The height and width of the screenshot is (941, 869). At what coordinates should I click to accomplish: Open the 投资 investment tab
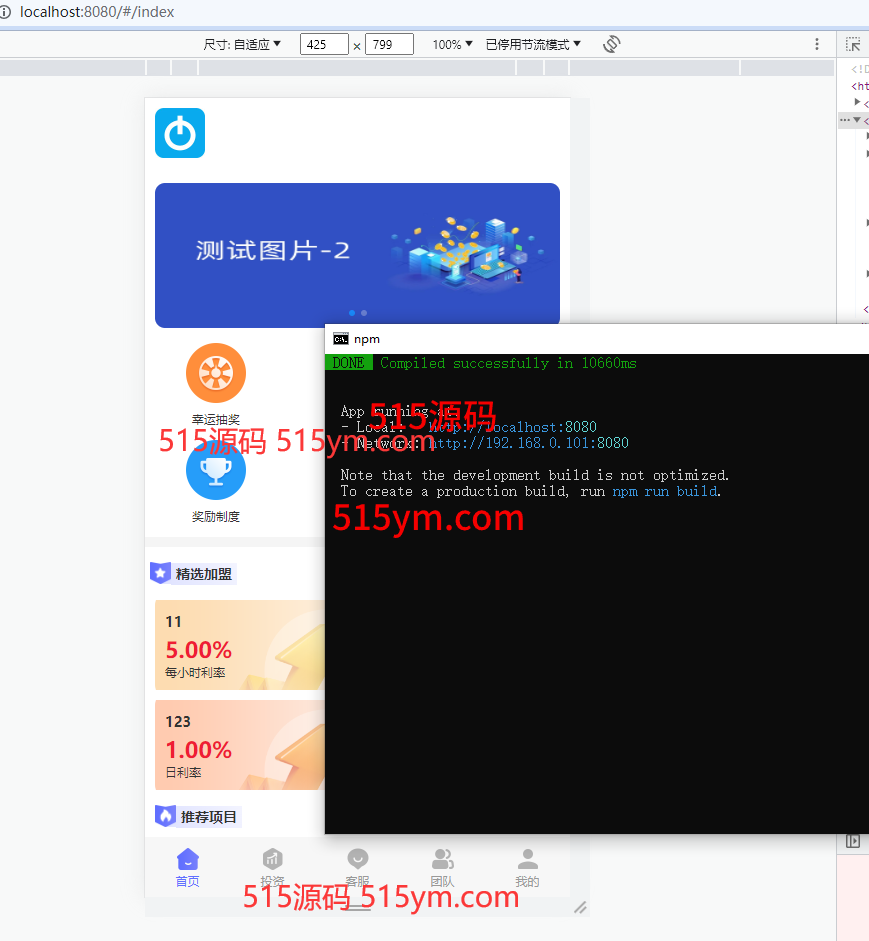click(273, 868)
